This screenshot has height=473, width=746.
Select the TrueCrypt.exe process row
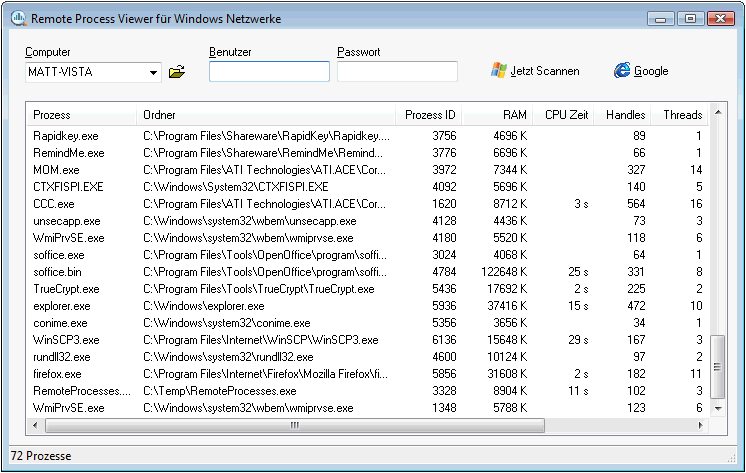click(x=368, y=289)
